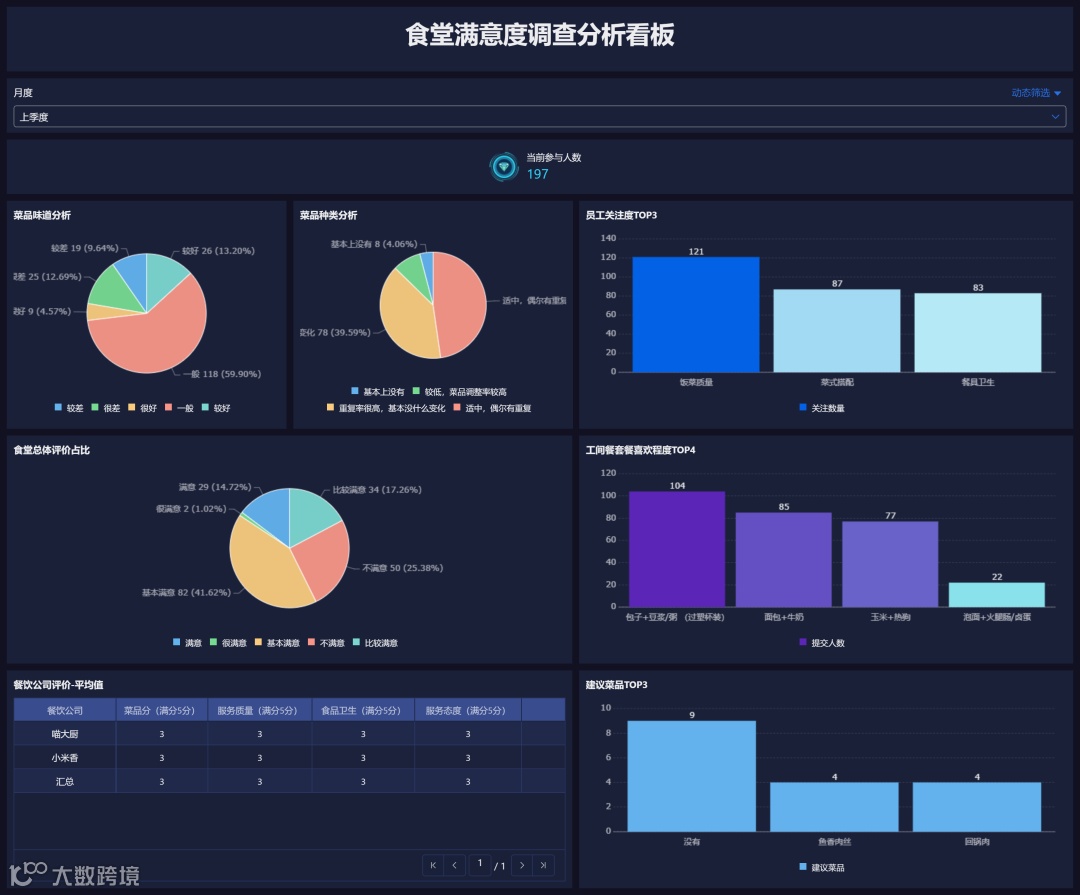Click 不满意 50 slice in overall rating pie

pos(322,561)
